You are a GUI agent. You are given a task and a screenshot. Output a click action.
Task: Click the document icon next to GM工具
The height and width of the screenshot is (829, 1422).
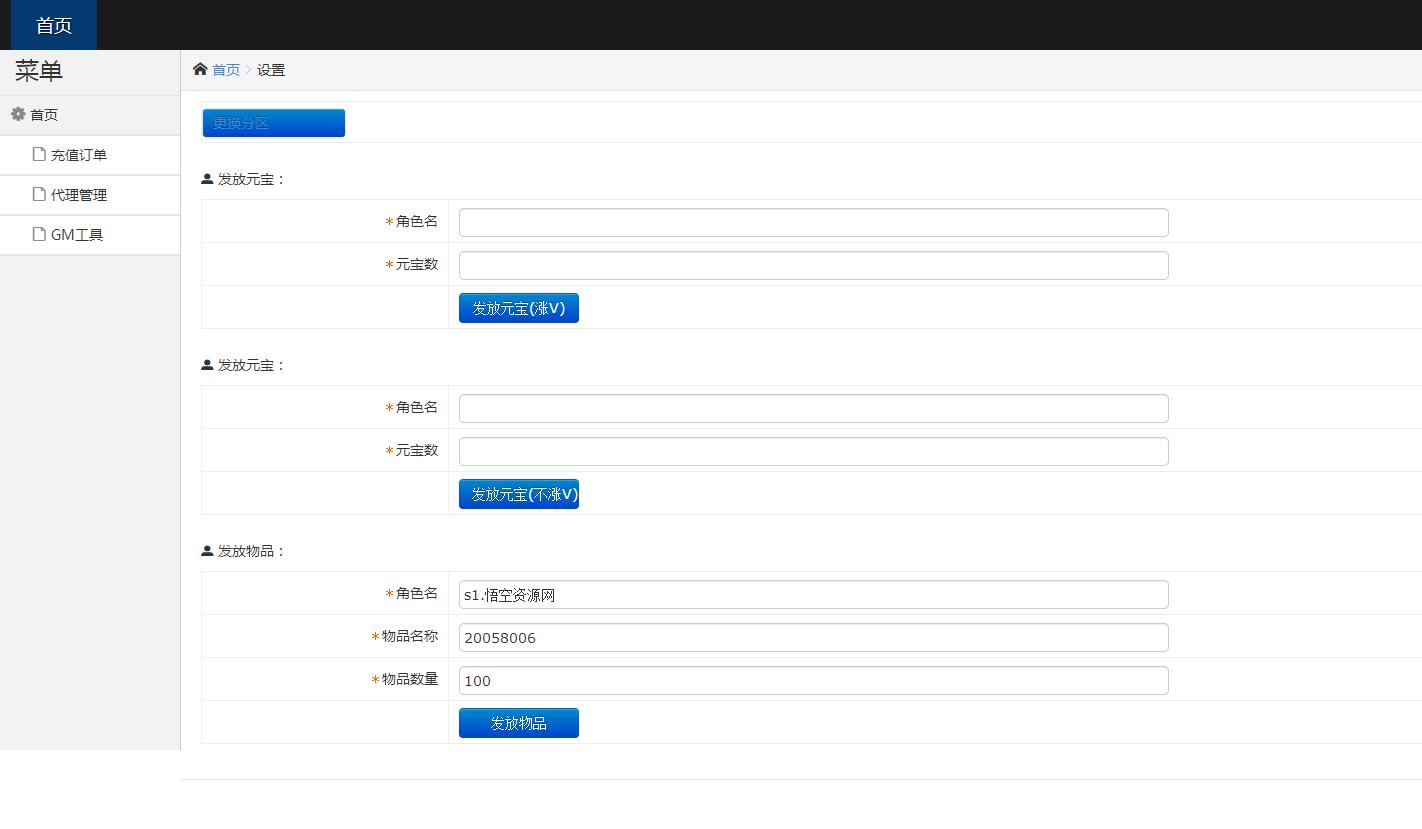click(39, 234)
